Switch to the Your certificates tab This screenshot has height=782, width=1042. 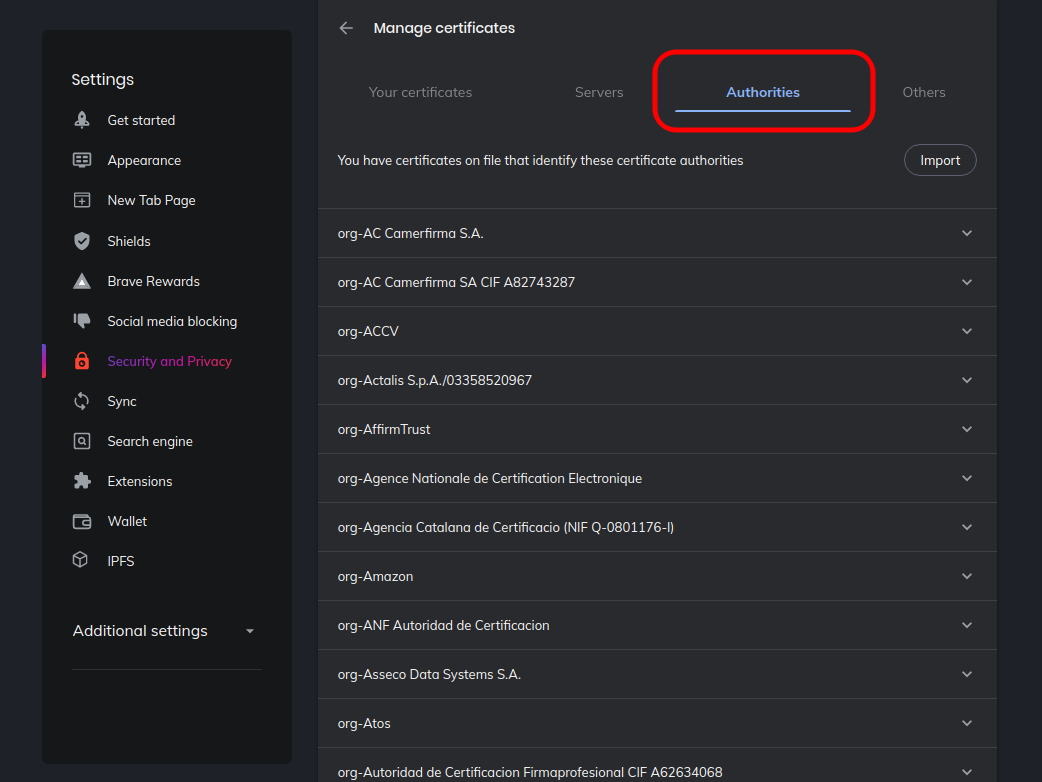point(420,92)
